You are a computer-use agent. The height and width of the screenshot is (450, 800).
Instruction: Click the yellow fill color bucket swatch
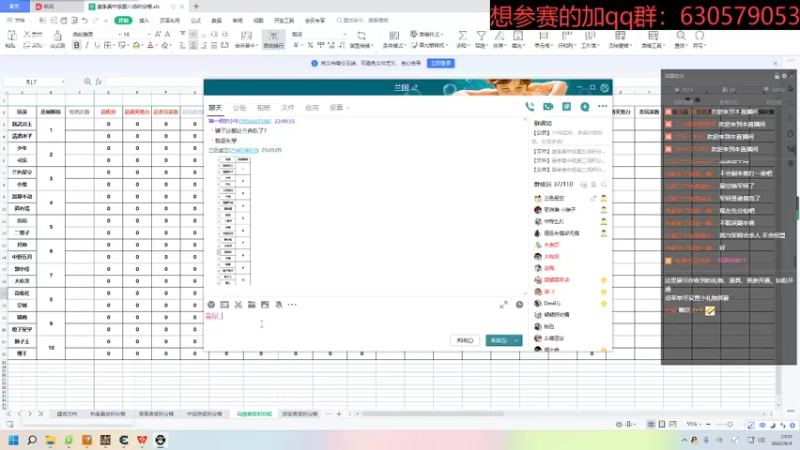[136, 45]
